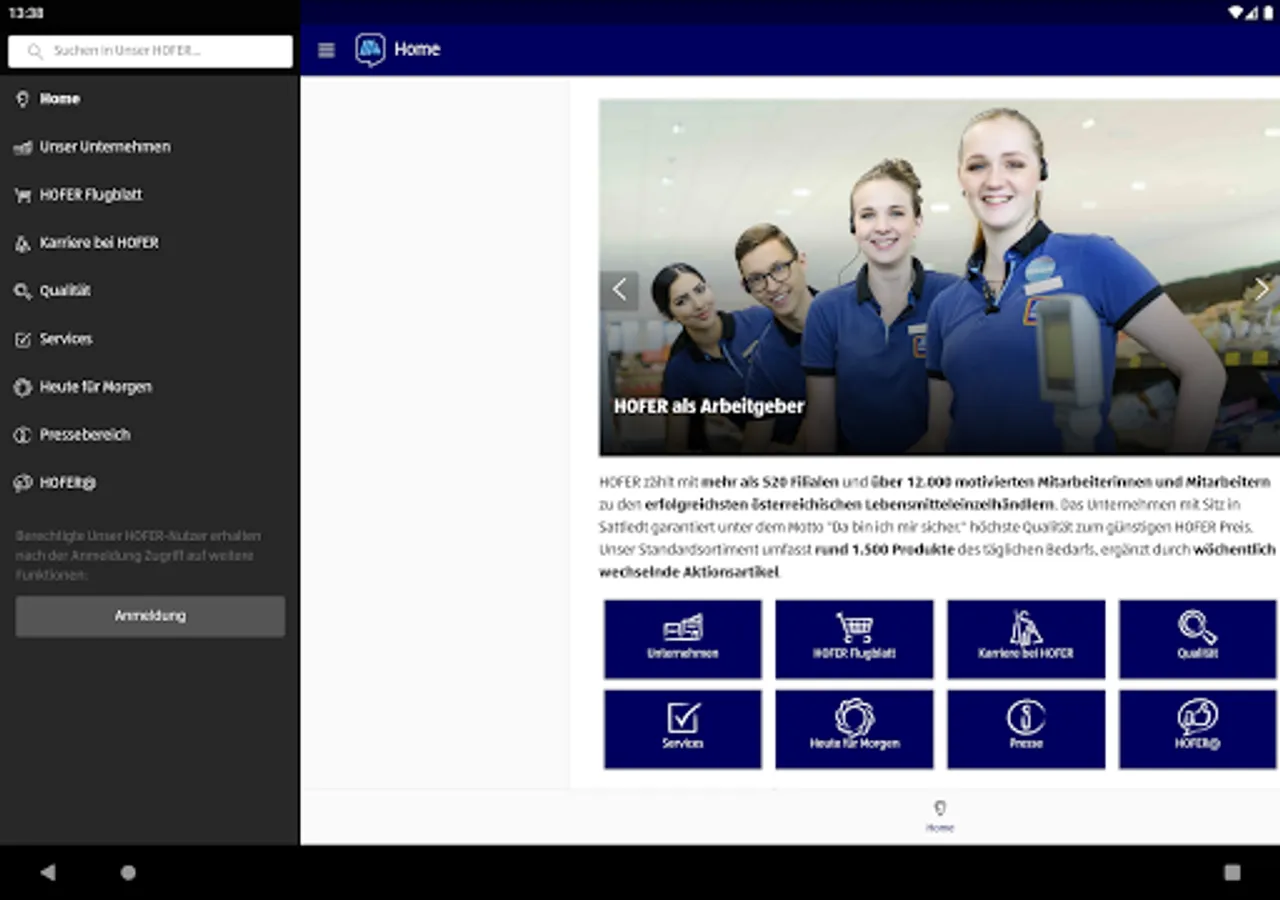Click the Karriere bei HOFER sidebar icon
Viewport: 1280px width, 900px height.
click(22, 243)
